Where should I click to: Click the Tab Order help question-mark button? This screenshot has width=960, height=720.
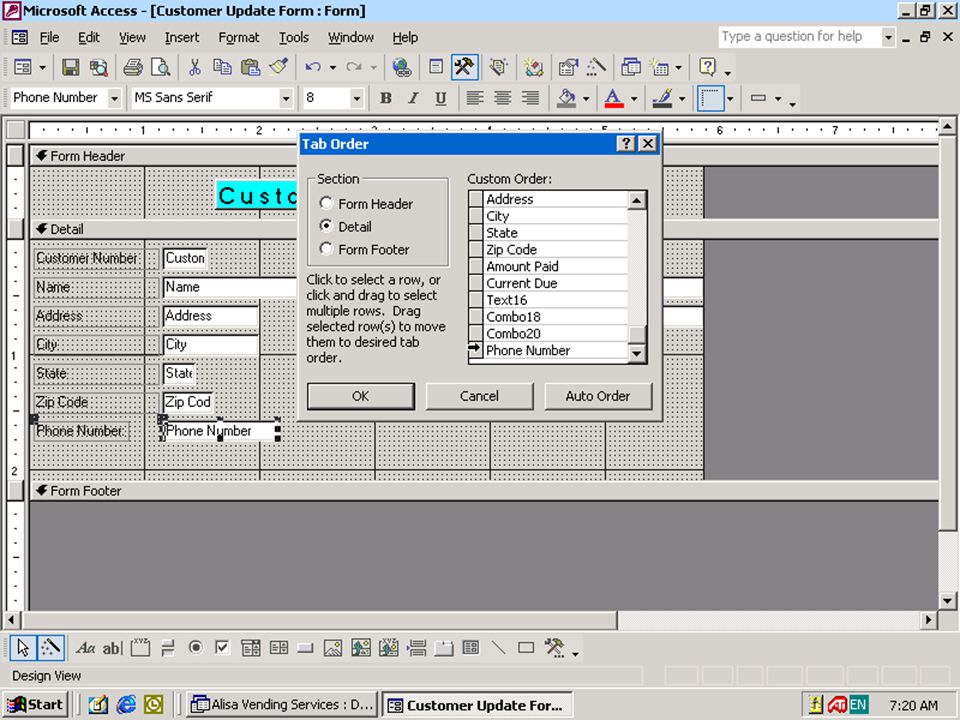(x=625, y=143)
